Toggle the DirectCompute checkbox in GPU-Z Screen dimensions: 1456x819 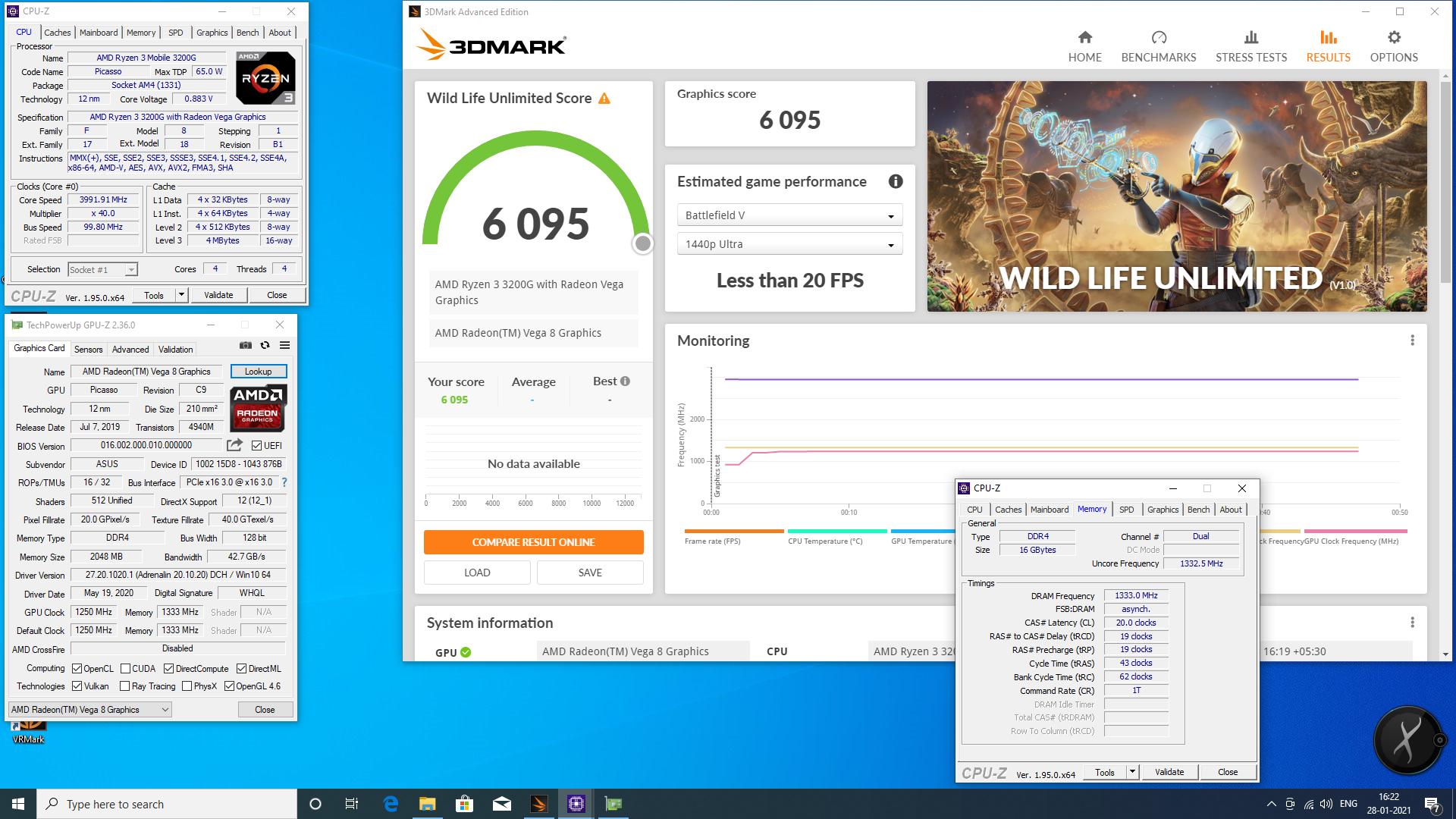click(x=169, y=669)
